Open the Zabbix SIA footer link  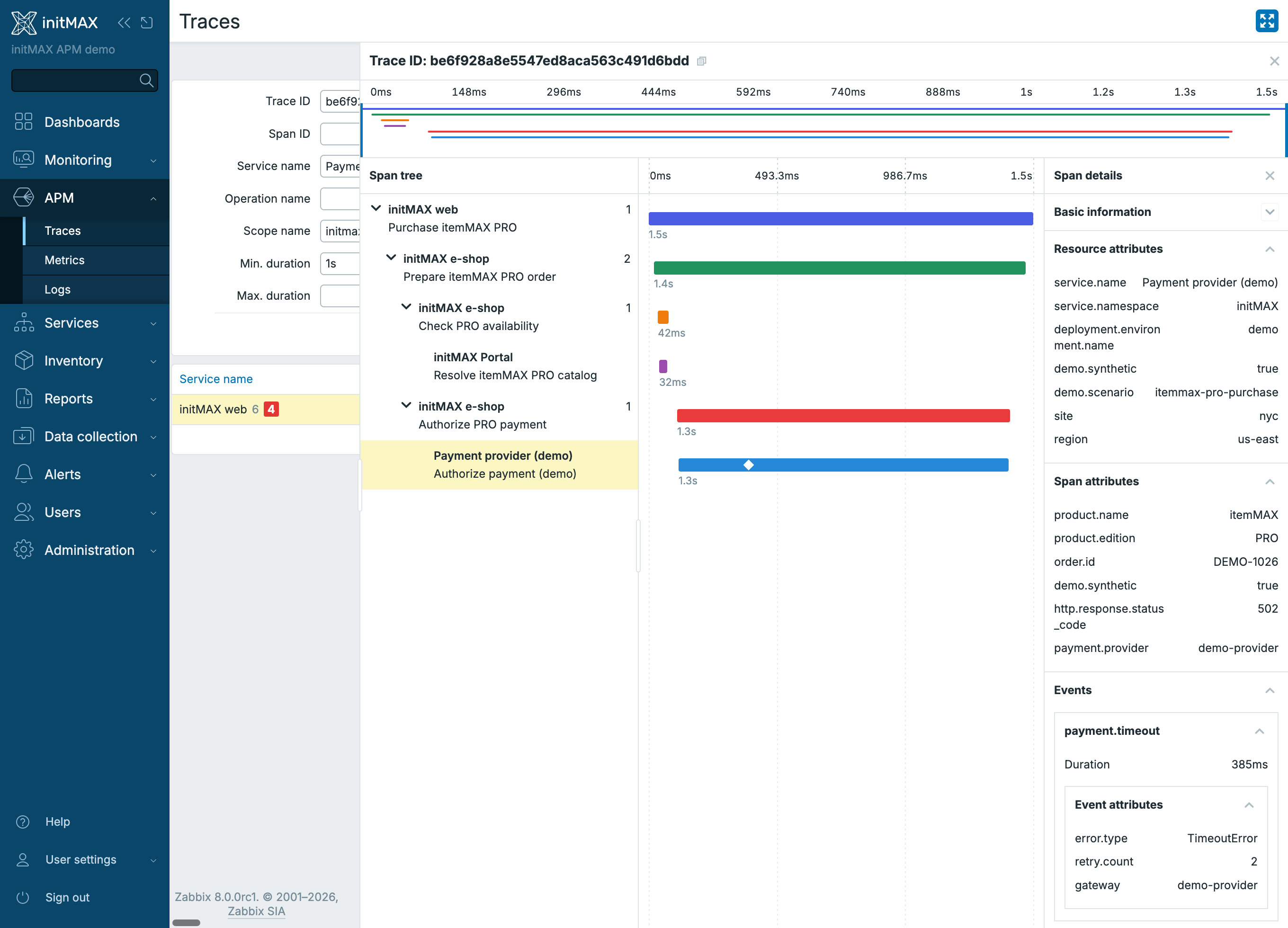click(x=256, y=911)
